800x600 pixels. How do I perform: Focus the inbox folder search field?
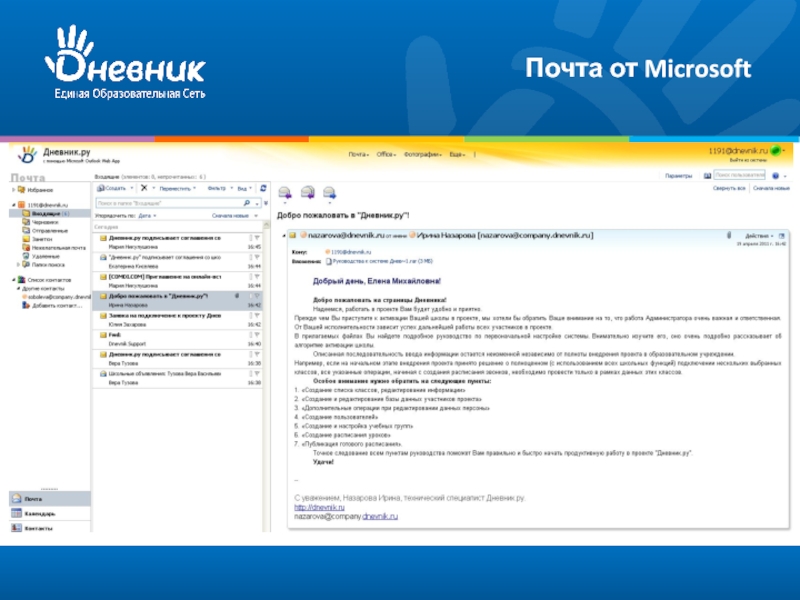tap(169, 203)
